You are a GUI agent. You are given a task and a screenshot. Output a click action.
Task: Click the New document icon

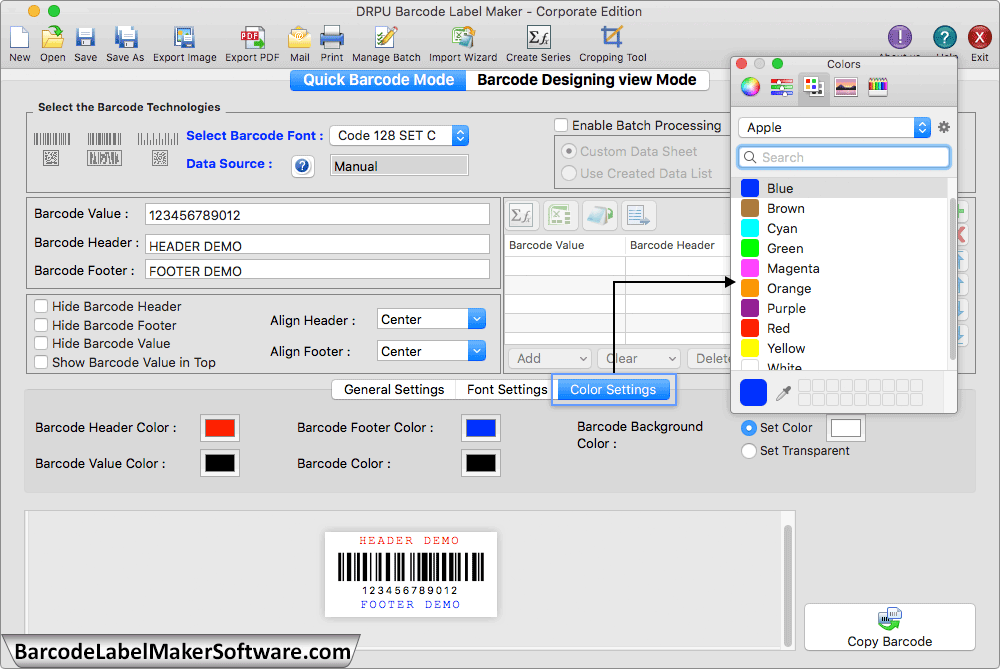[x=19, y=38]
